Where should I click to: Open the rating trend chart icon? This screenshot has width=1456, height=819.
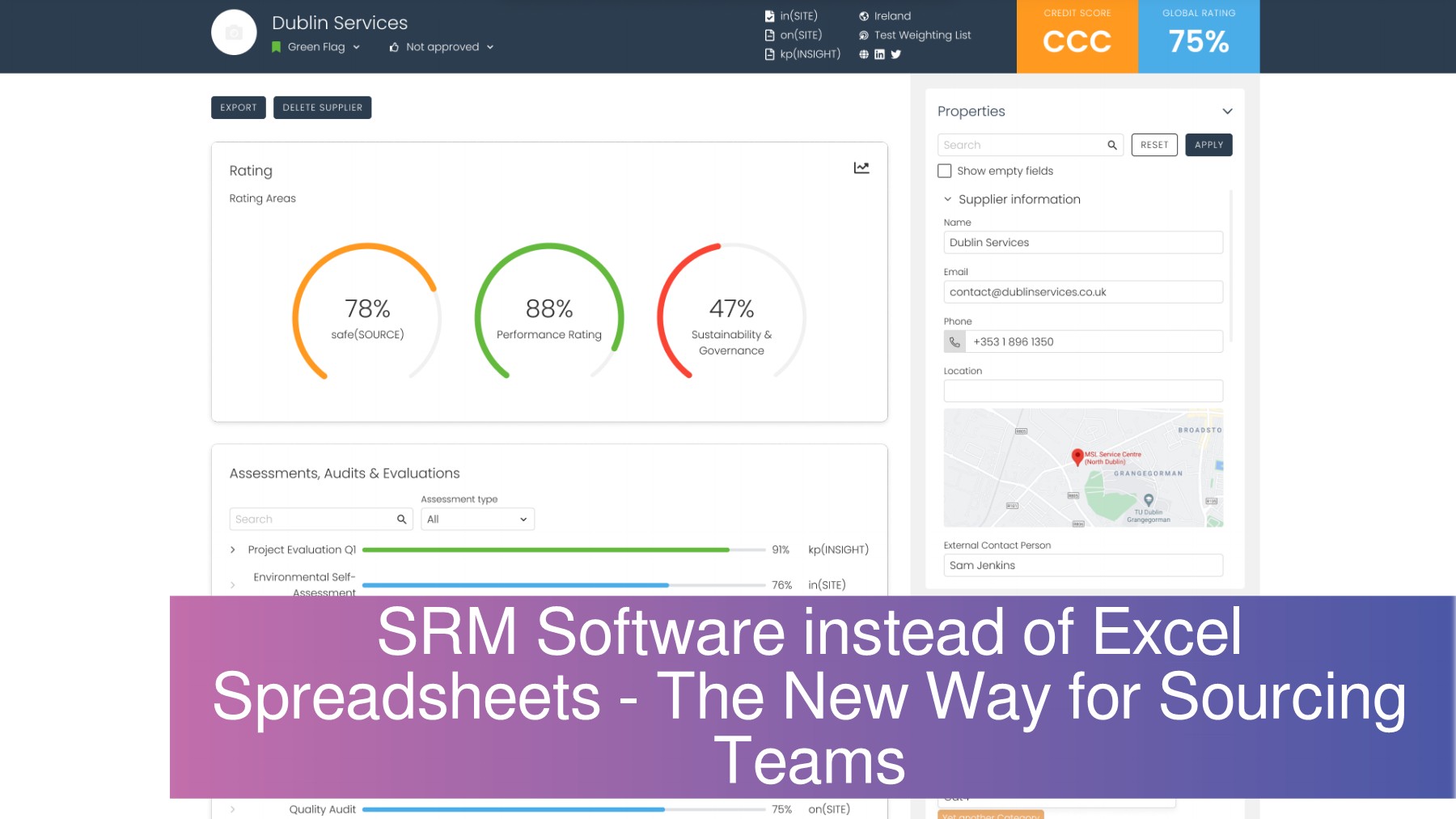(861, 168)
